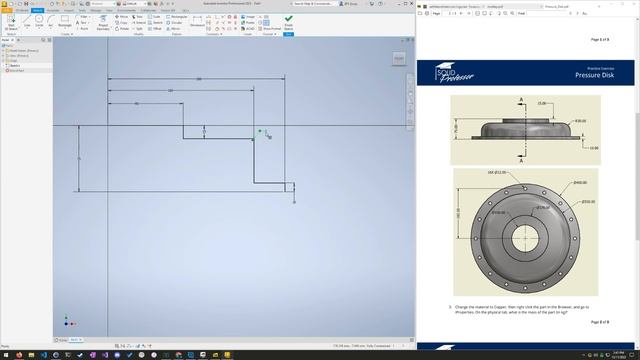Select the Copy modify tool

pyautogui.click(x=121, y=23)
